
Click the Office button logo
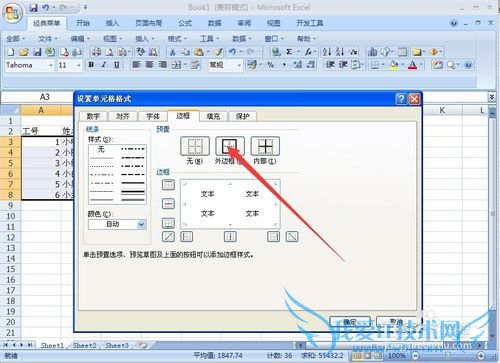point(13,13)
